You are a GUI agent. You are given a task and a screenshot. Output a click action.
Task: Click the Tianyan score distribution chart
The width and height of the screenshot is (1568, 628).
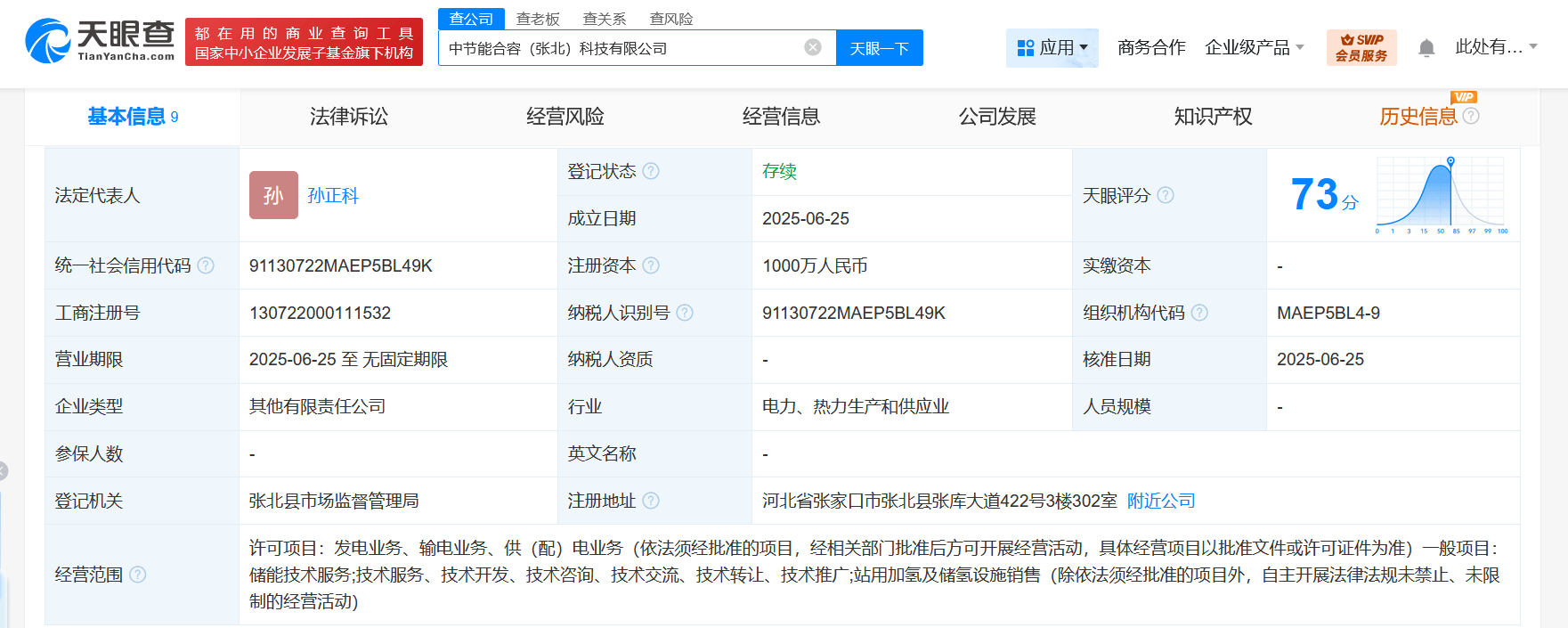[1442, 195]
